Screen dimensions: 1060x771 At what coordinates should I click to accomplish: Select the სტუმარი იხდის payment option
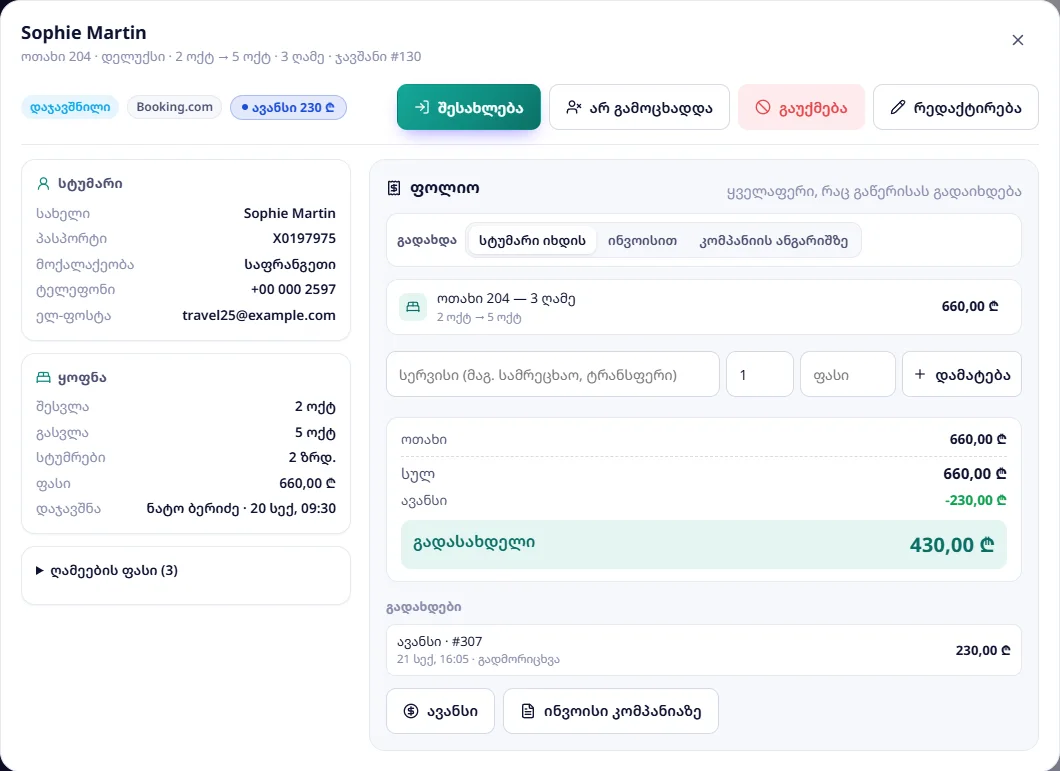[x=532, y=241]
